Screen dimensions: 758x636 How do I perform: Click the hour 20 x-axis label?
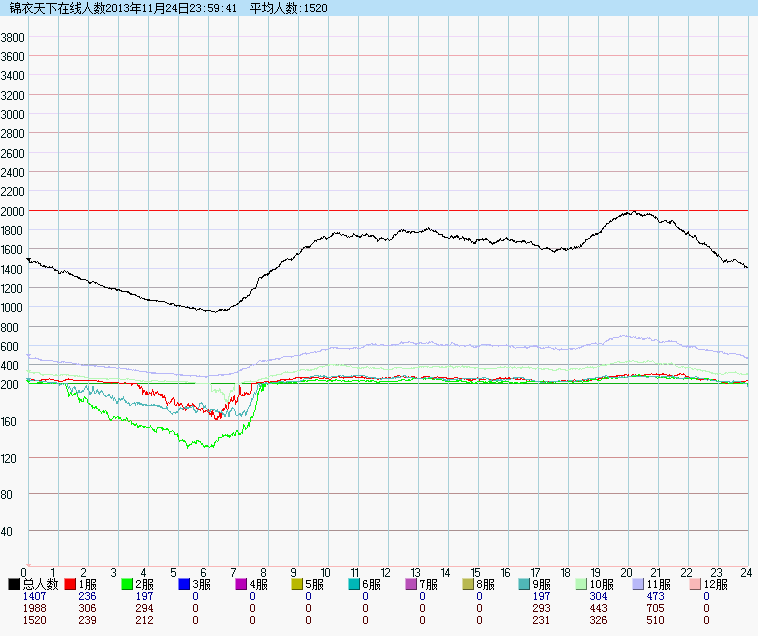click(x=626, y=573)
